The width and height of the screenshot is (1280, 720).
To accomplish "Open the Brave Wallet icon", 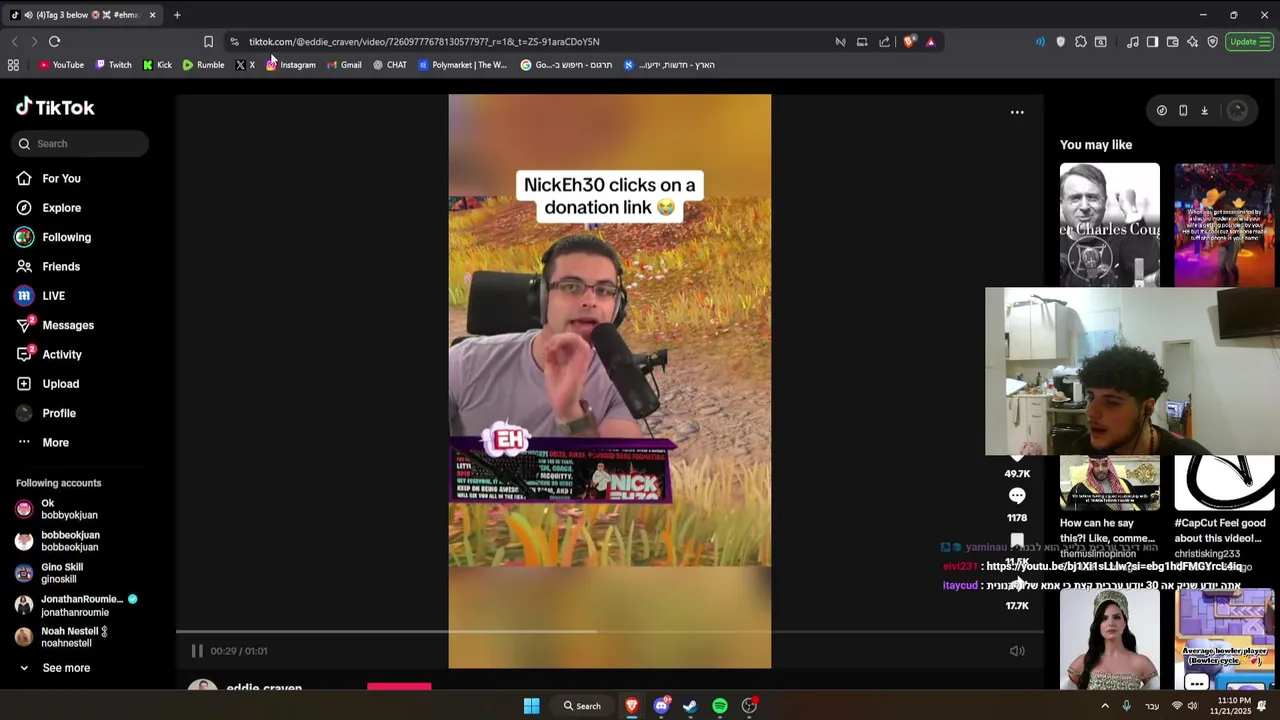I will (x=1172, y=42).
